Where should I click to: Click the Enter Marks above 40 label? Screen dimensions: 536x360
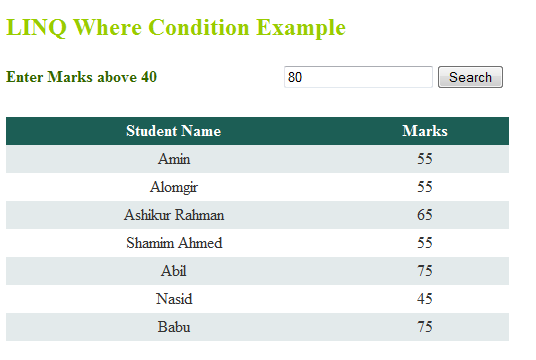coord(81,77)
